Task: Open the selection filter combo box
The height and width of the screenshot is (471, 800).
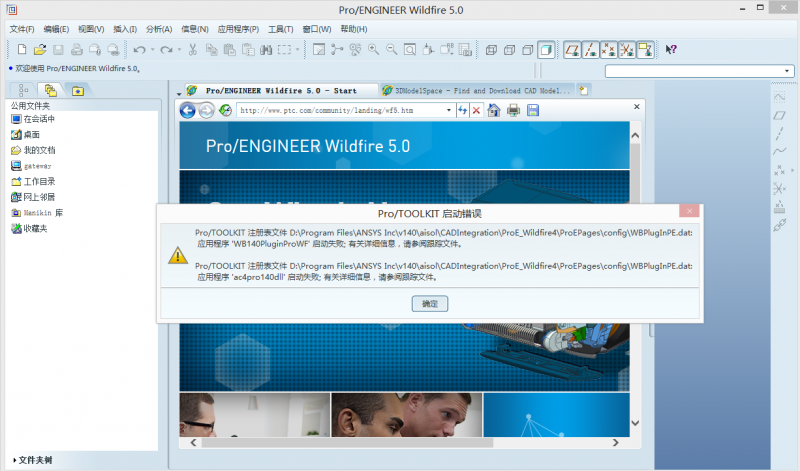Action: click(699, 71)
